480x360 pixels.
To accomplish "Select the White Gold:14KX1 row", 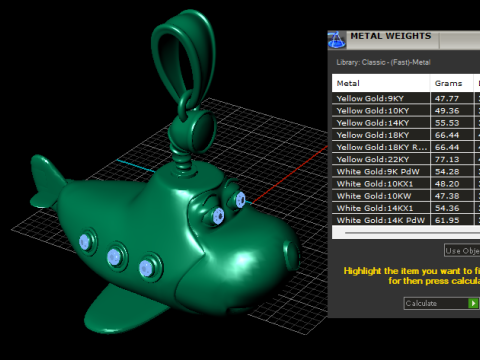I will [x=406, y=208].
